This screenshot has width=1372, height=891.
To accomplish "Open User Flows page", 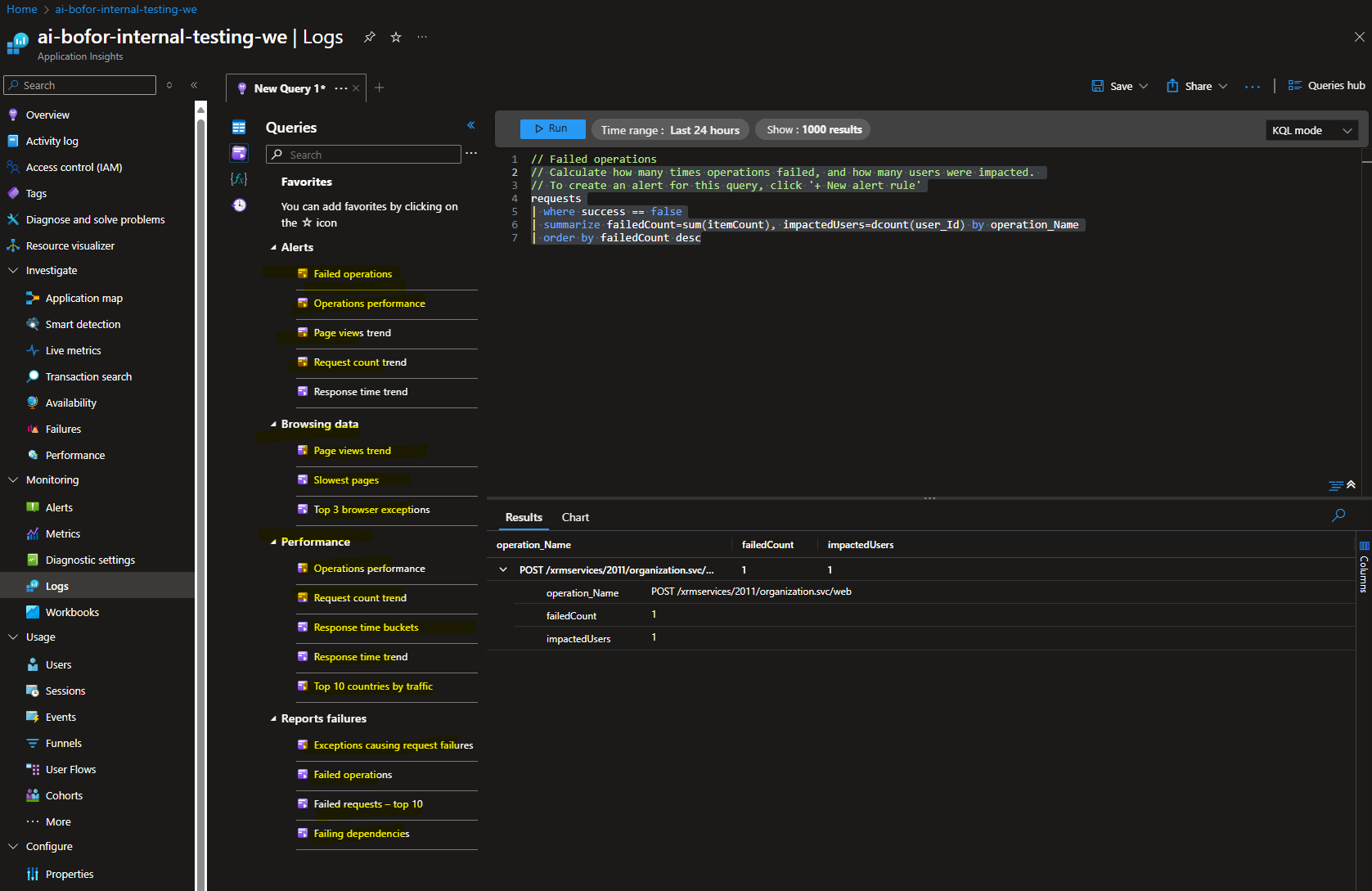I will (70, 769).
